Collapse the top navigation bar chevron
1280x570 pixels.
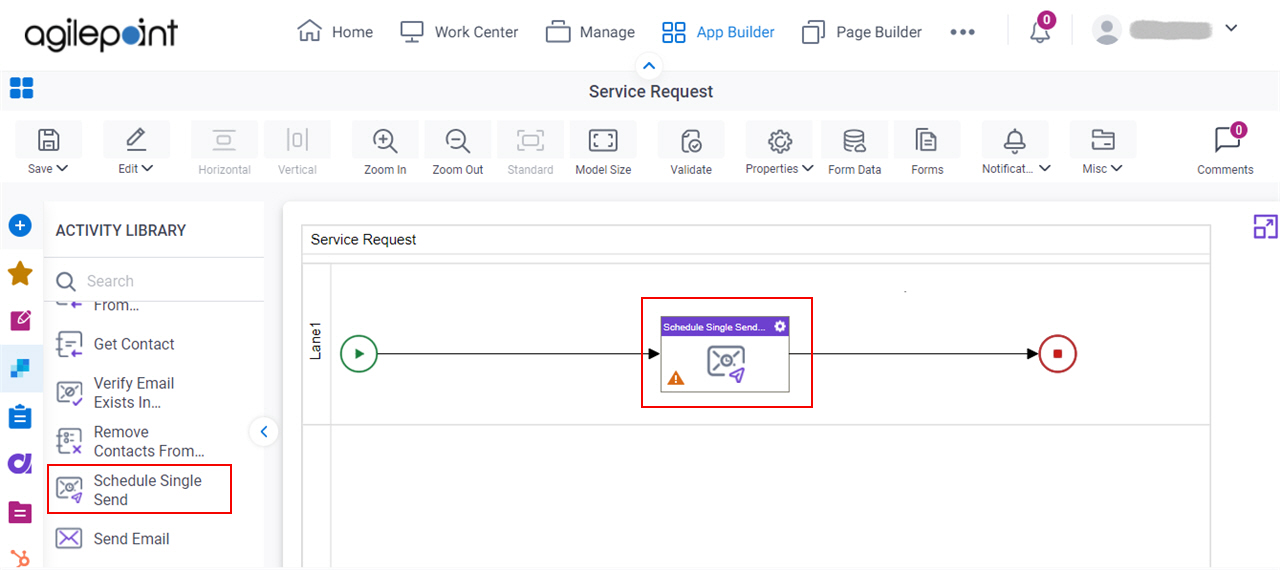click(x=649, y=67)
